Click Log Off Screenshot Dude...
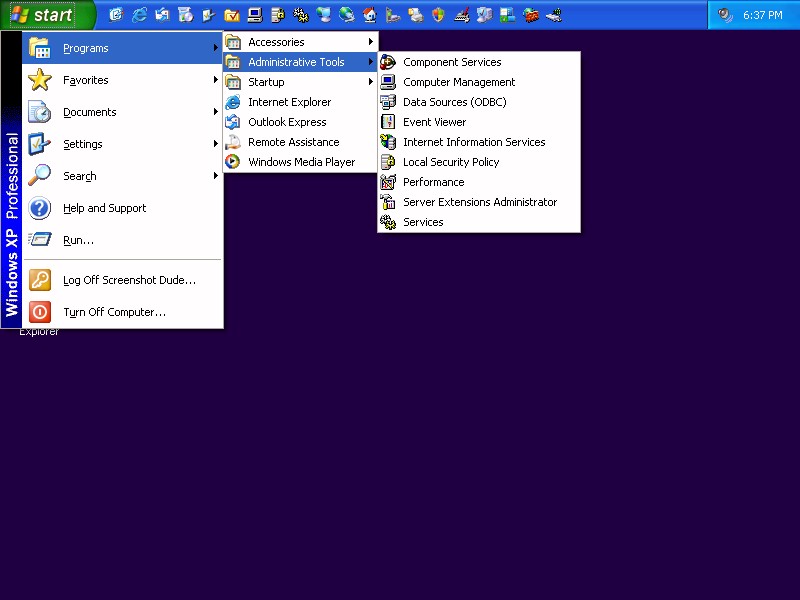Viewport: 800px width, 600px height. click(129, 280)
